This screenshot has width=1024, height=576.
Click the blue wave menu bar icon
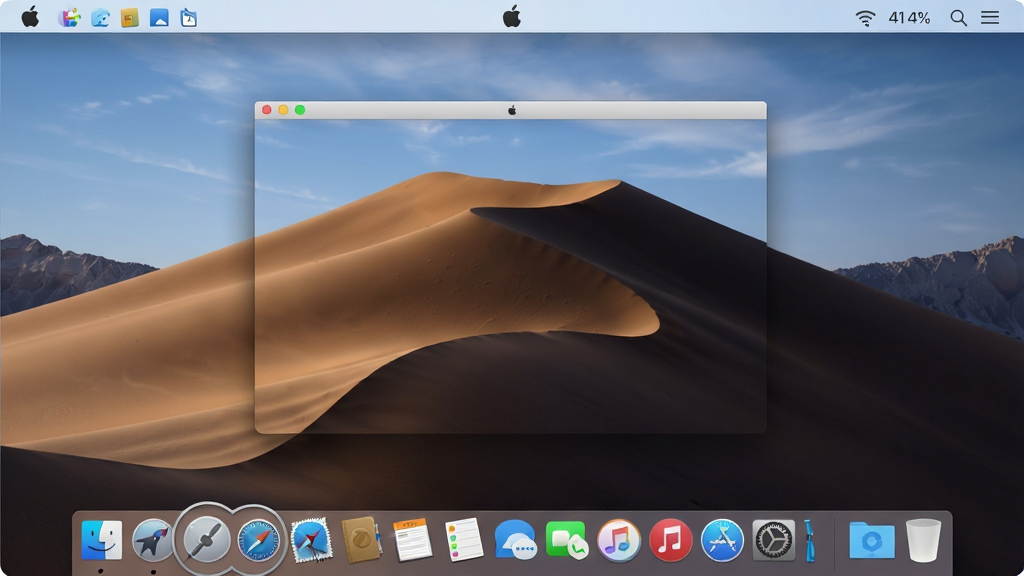100,18
